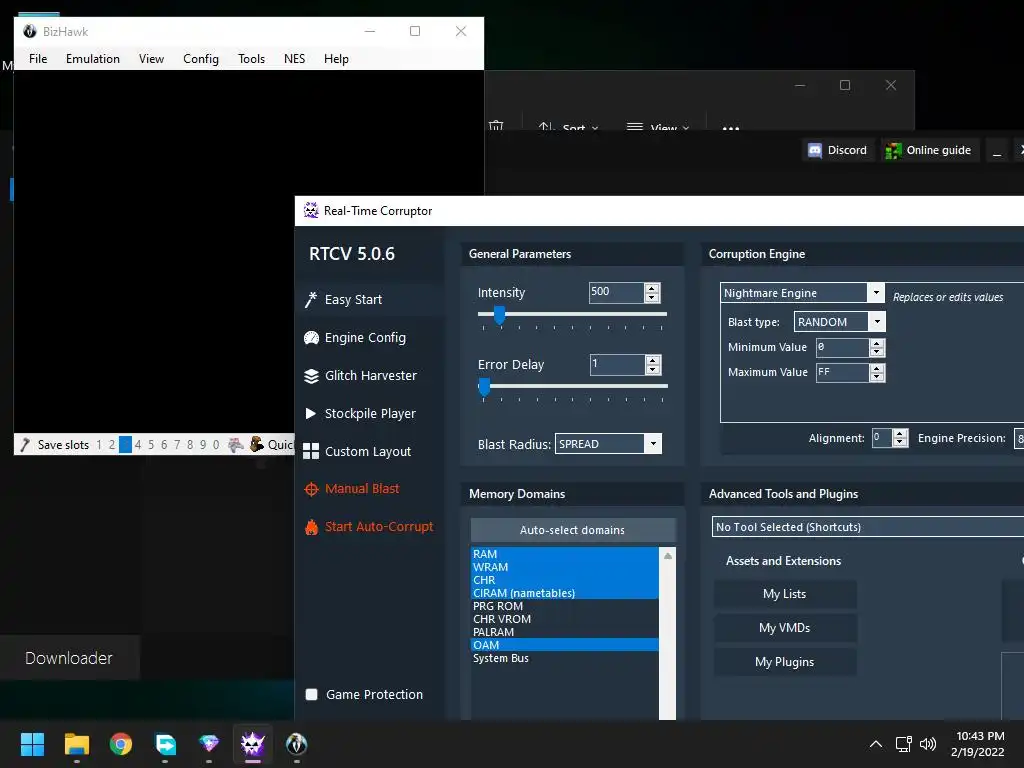This screenshot has width=1024, height=768.
Task: Open Easy Start wand icon
Action: coord(311,300)
